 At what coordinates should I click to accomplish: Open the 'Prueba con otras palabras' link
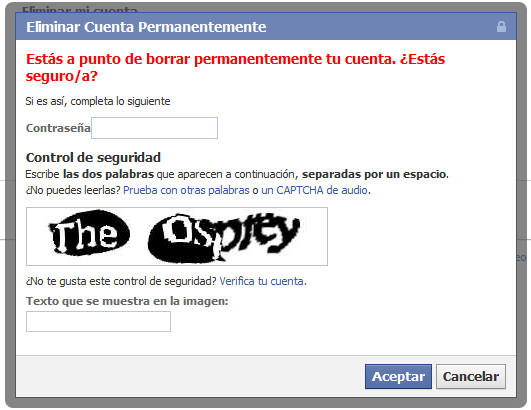186,190
